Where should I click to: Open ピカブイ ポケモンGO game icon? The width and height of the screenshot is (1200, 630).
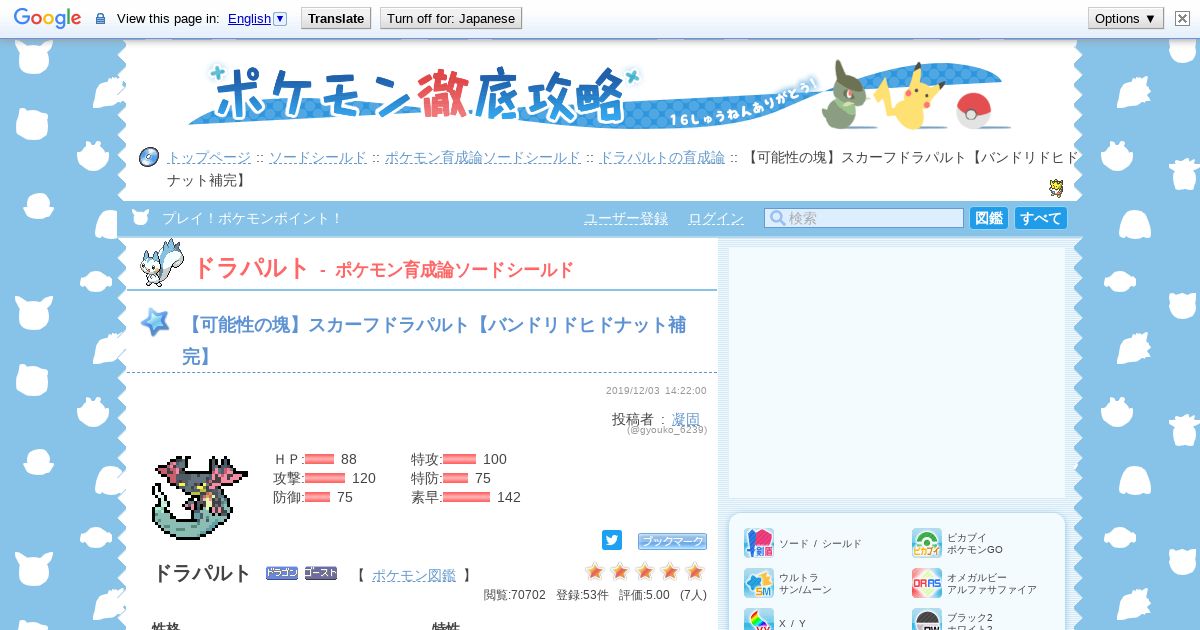coord(927,543)
